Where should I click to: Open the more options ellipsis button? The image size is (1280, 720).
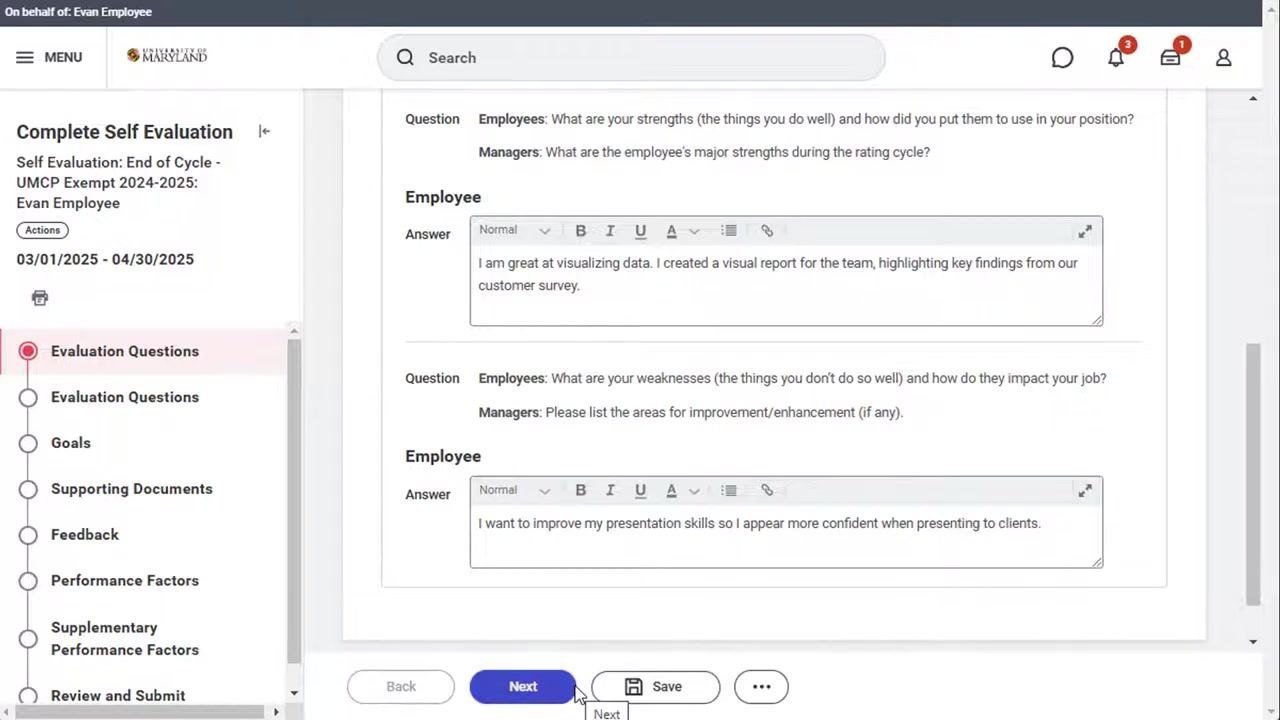761,687
